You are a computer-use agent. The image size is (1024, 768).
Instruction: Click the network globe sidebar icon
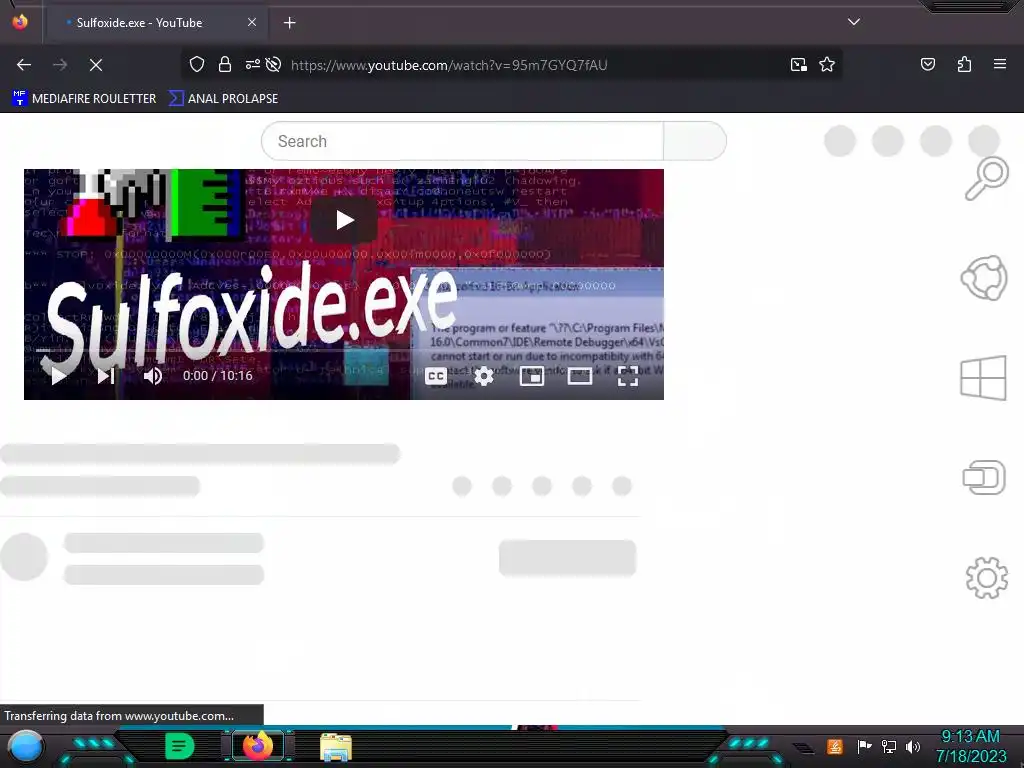pyautogui.click(x=984, y=278)
